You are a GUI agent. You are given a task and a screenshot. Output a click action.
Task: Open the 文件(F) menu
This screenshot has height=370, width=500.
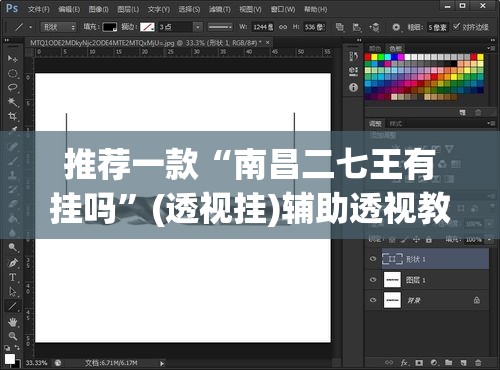(x=39, y=9)
